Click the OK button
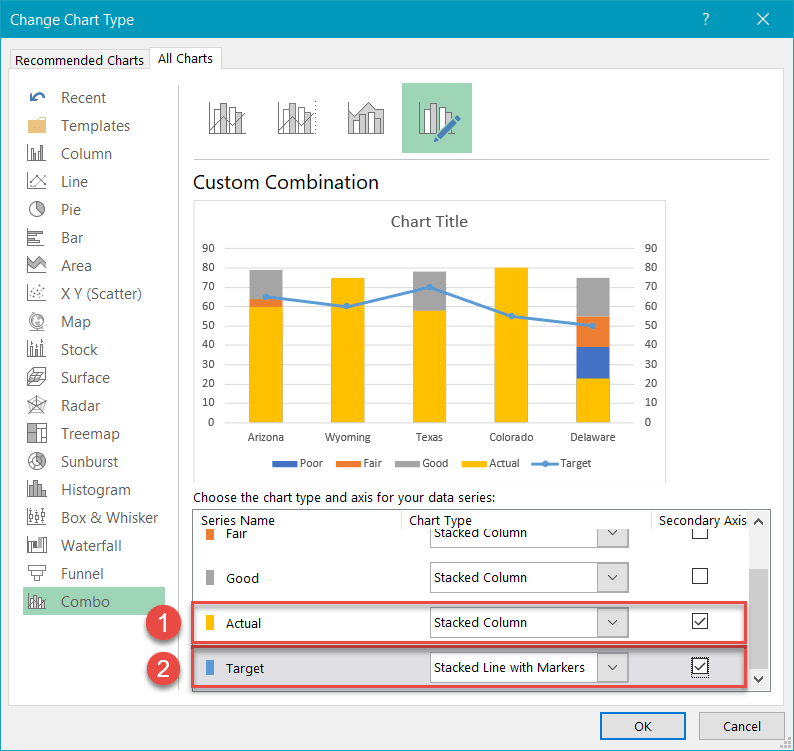The image size is (794, 751). pos(643,726)
